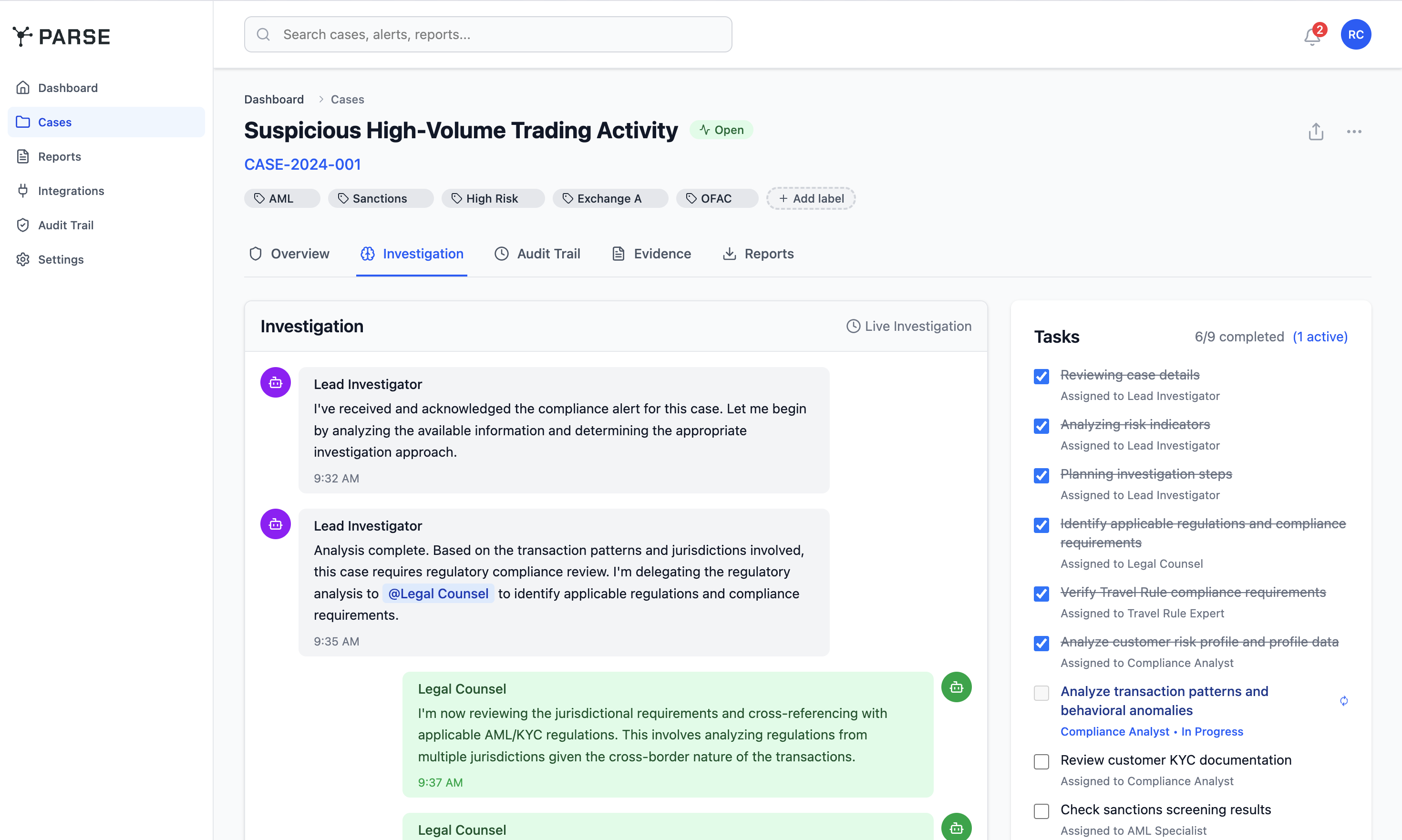Open the CASE-2024-001 link

pos(302,164)
